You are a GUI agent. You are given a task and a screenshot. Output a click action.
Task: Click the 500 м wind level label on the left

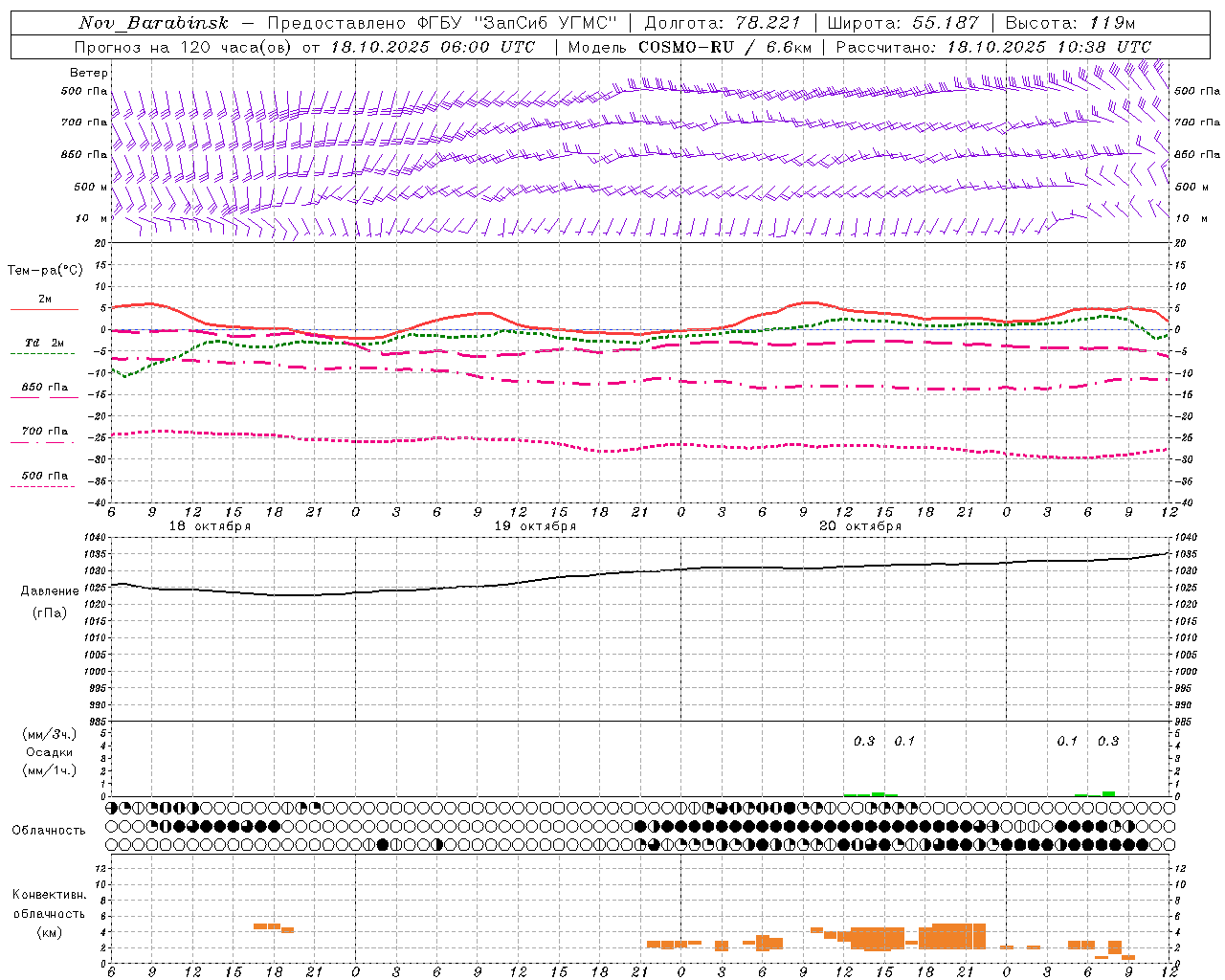coord(91,187)
